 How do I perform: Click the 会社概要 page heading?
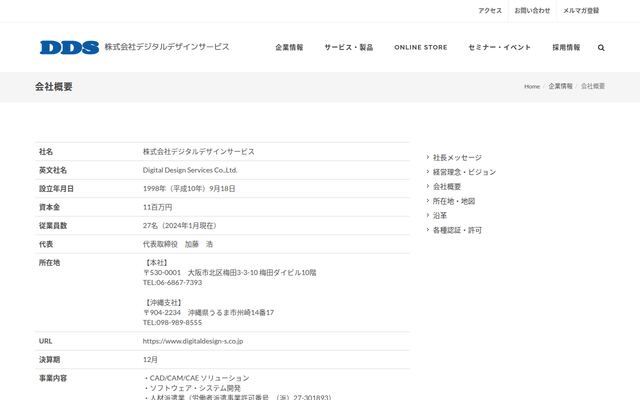tap(53, 87)
